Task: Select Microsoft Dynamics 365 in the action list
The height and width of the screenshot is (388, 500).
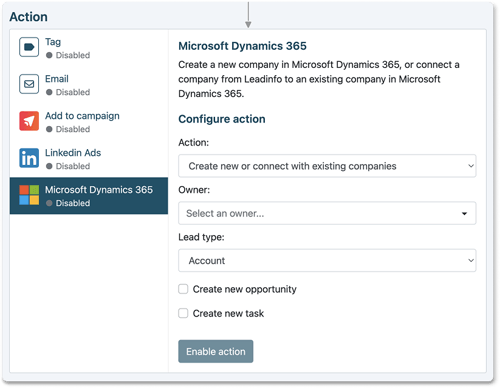Action: pos(89,196)
